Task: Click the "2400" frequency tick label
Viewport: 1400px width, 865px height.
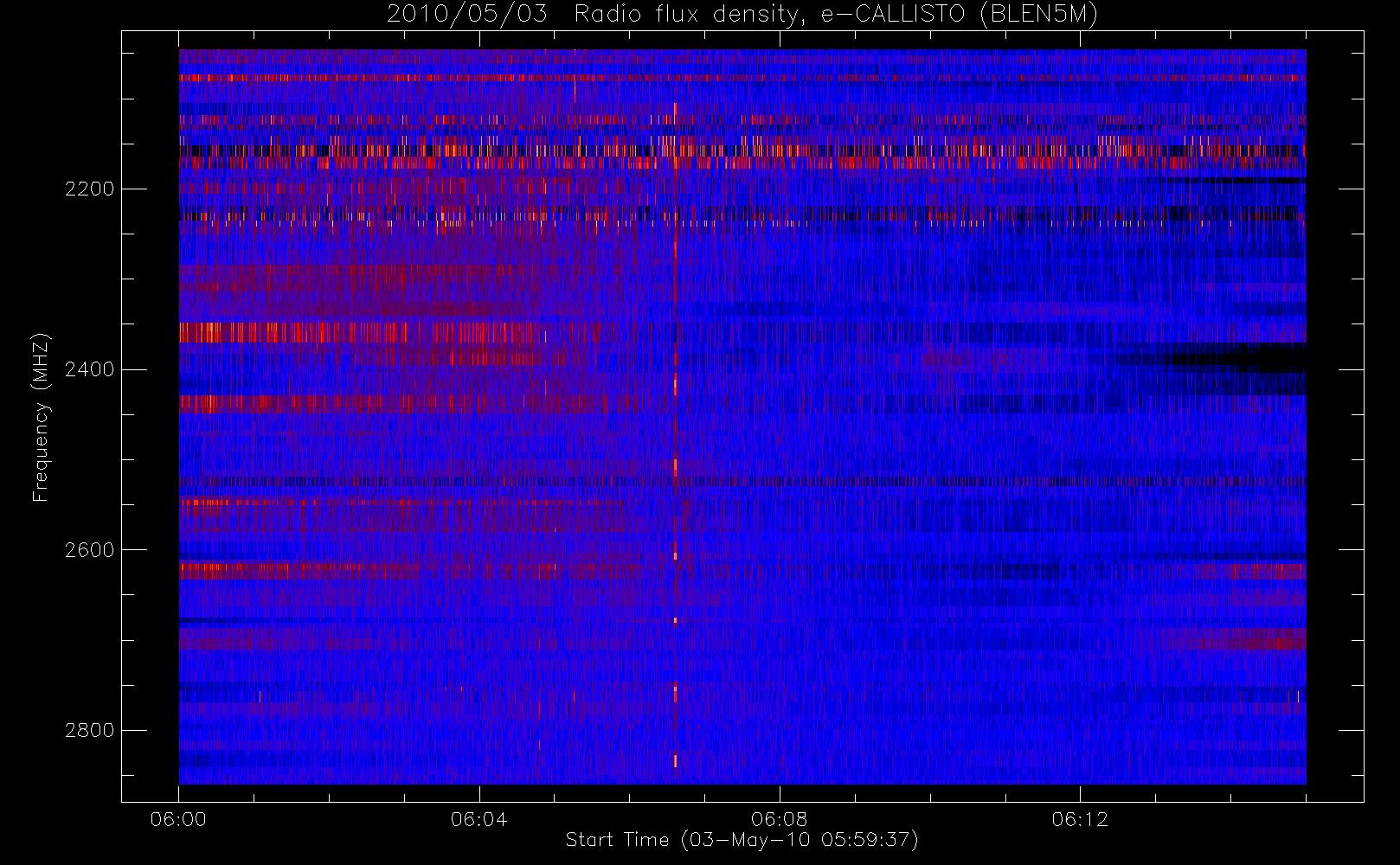Action: [x=89, y=369]
